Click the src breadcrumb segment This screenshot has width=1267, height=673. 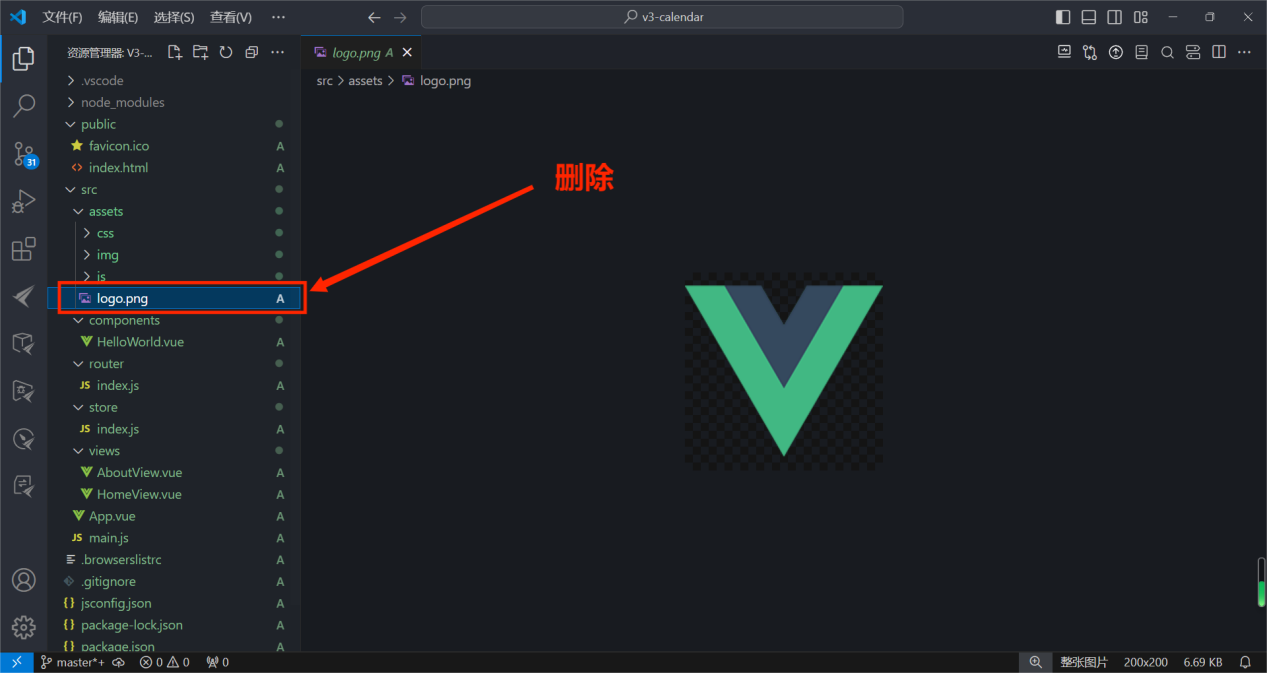click(x=325, y=81)
